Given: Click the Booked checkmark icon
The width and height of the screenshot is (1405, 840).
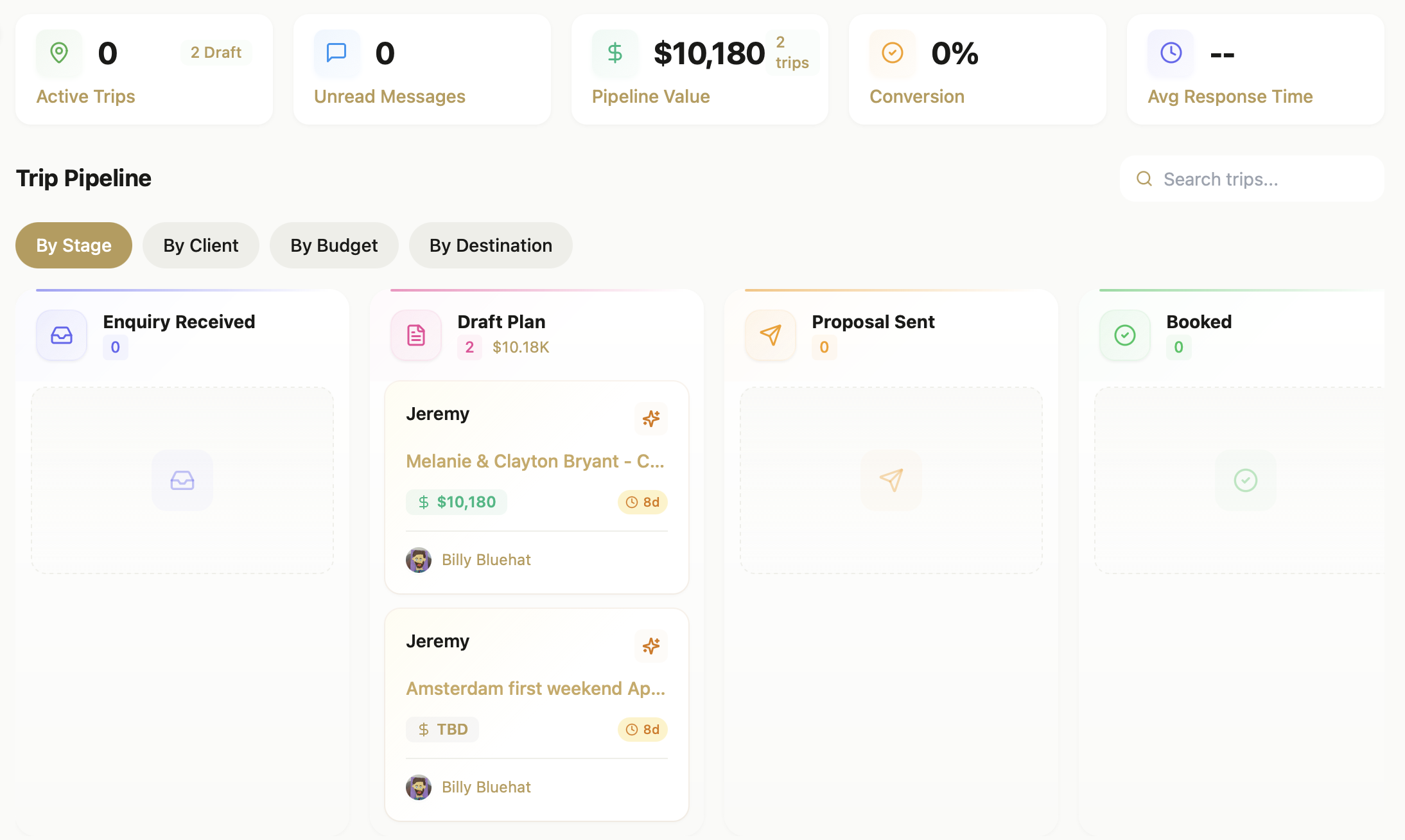Looking at the screenshot, I should pos(1124,335).
